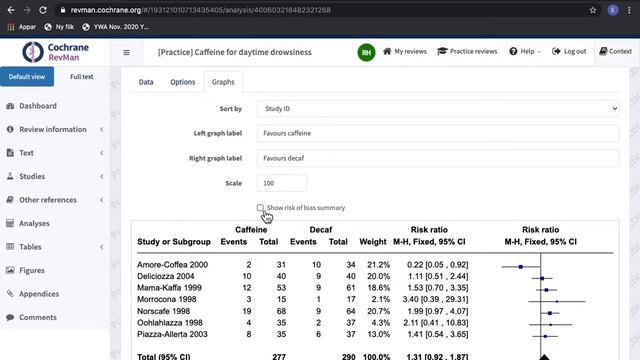Expand the Other references chevron
The width and height of the screenshot is (640, 360).
tap(101, 200)
